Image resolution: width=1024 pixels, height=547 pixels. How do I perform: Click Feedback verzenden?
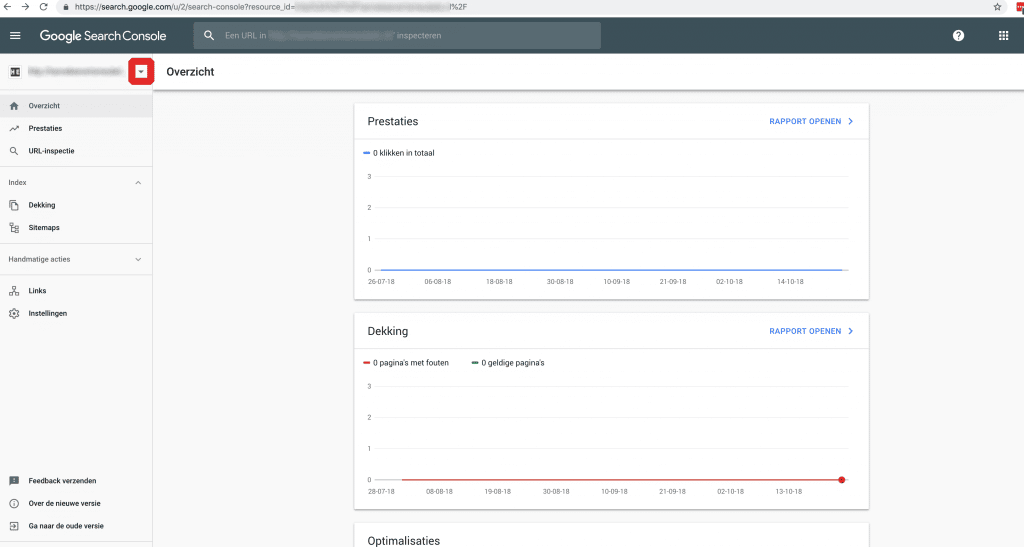pos(62,481)
